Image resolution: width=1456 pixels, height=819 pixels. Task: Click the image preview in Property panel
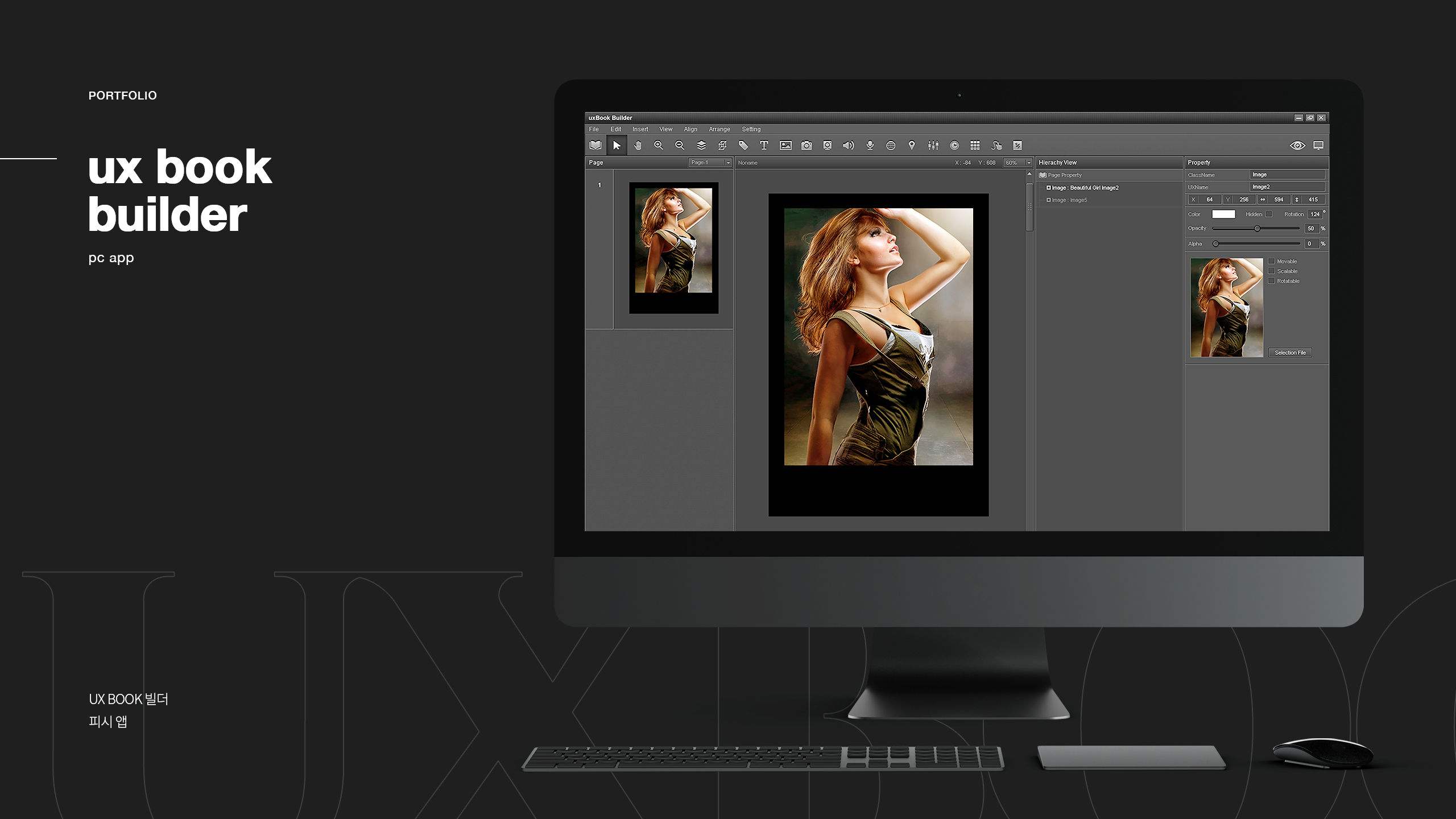pyautogui.click(x=1227, y=308)
